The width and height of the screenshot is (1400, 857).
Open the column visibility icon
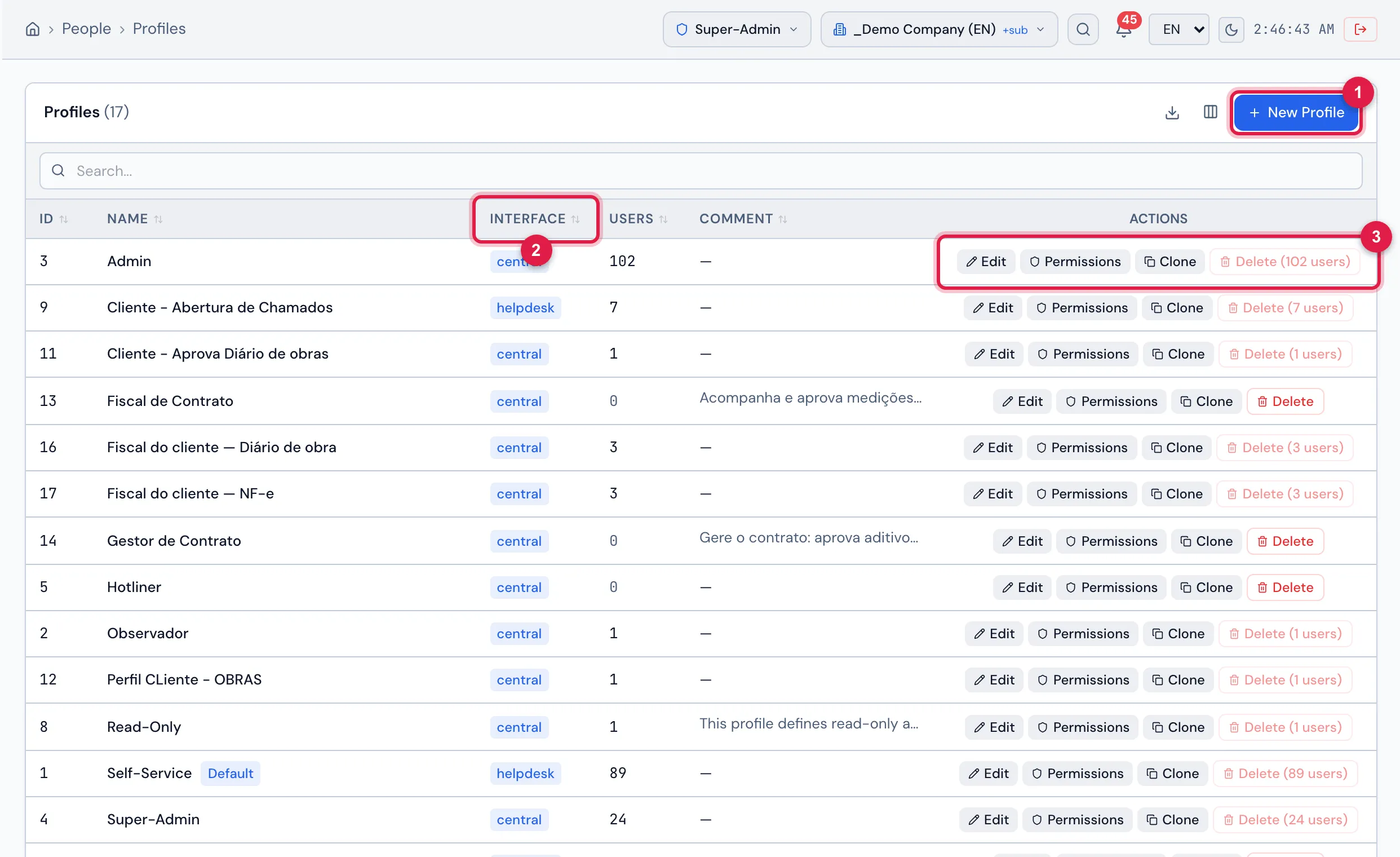click(x=1210, y=112)
